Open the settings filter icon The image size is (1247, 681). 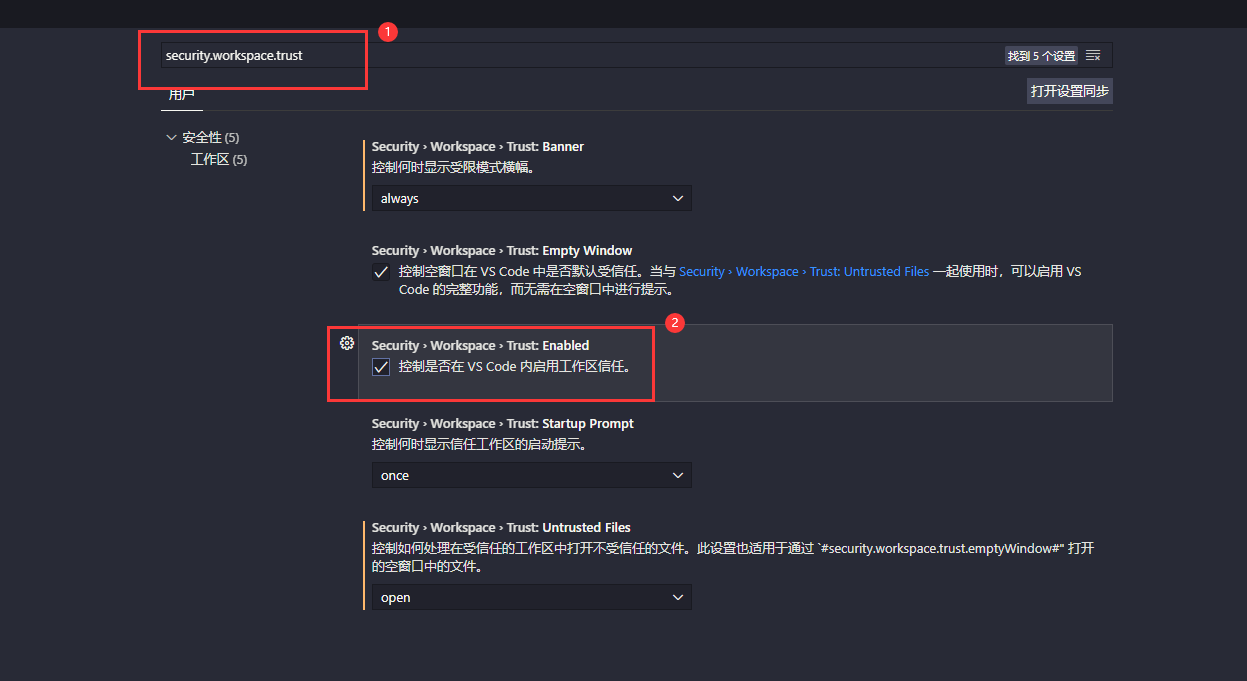[x=1093, y=55]
